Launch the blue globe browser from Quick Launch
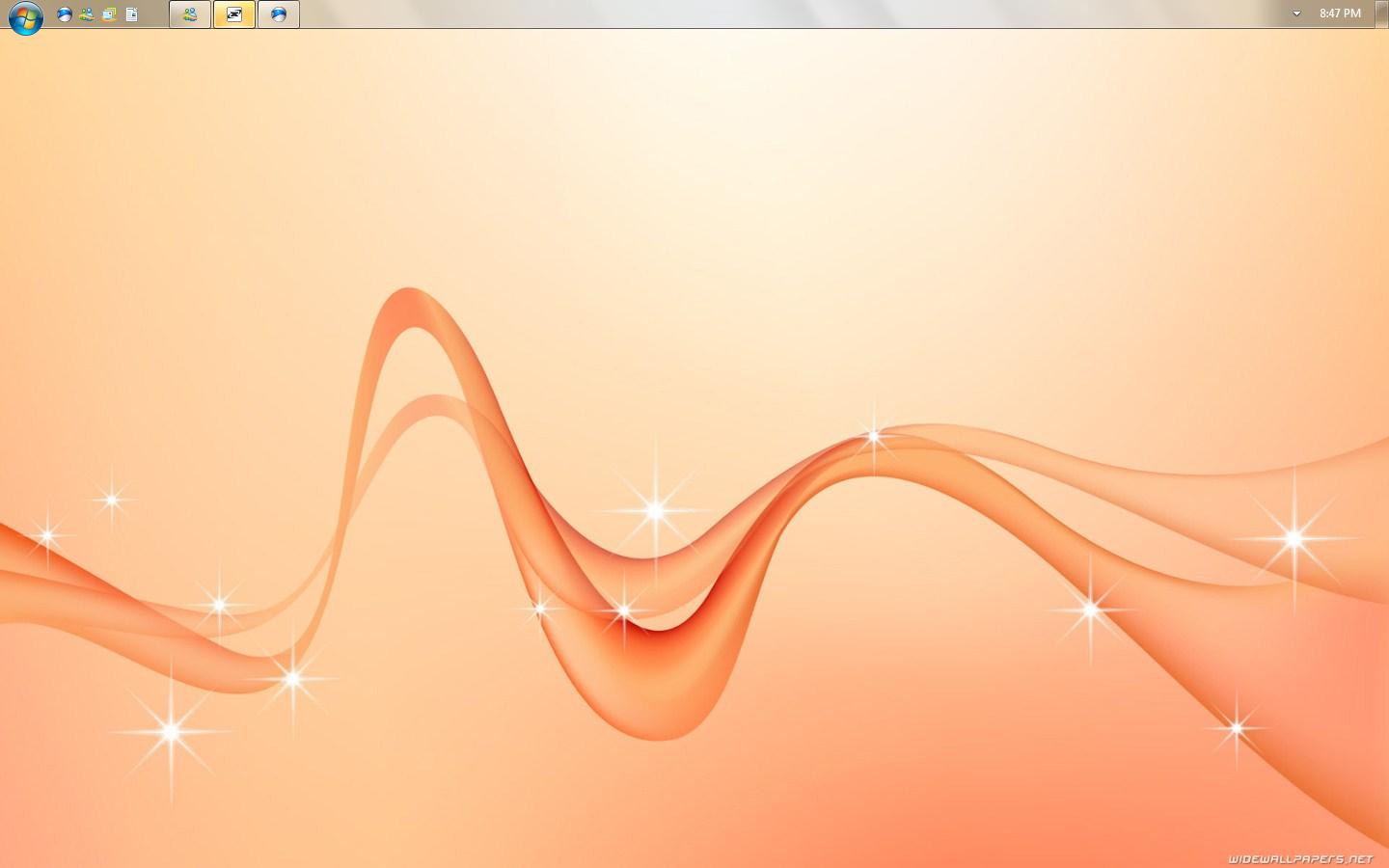This screenshot has height=868, width=1389. coord(65,14)
